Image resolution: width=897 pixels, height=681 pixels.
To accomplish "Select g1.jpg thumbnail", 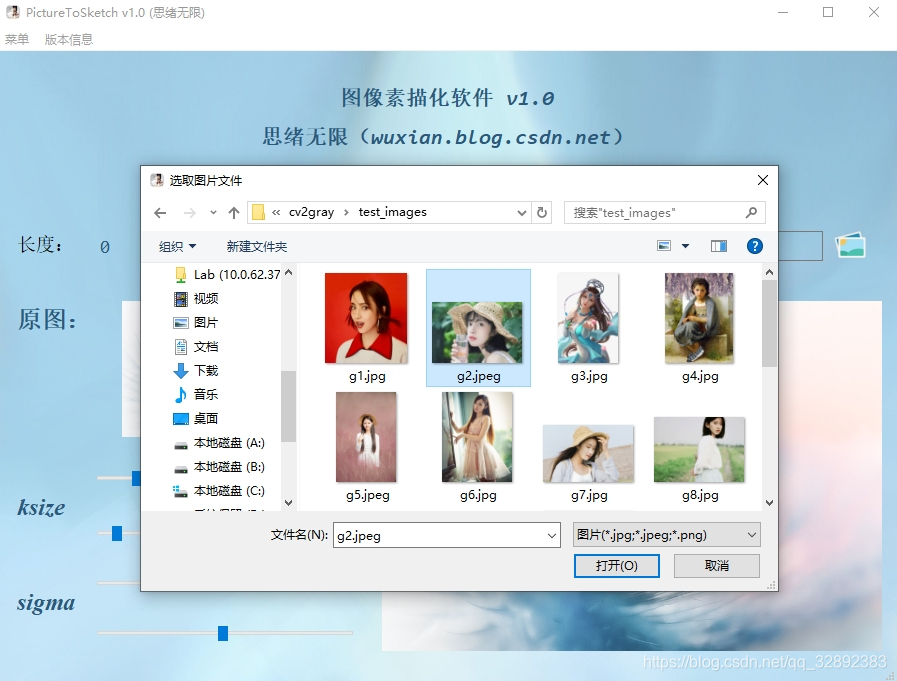I will 366,318.
